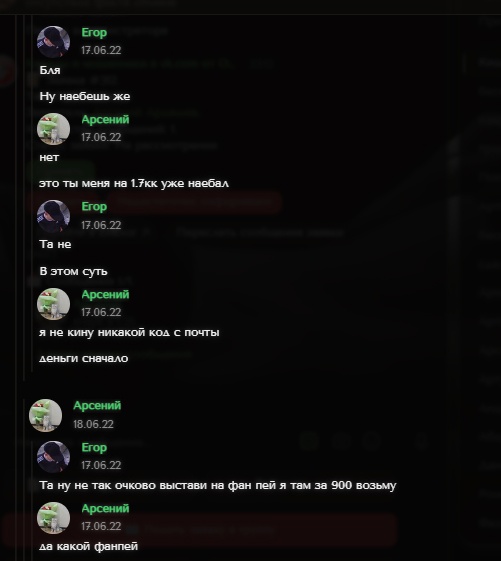Open Арсений's name beside the 18.06.22 date

pyautogui.click(x=97, y=406)
